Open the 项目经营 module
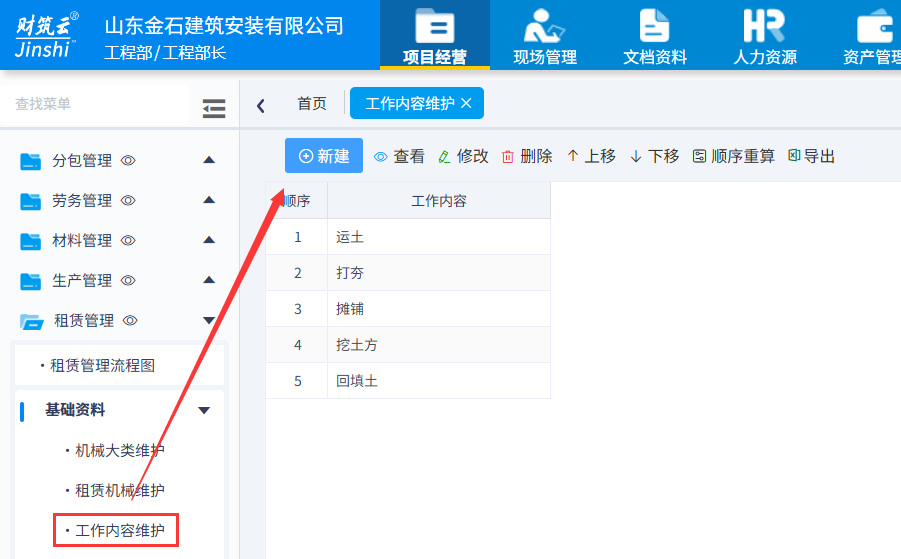The height and width of the screenshot is (559, 901). (434, 36)
